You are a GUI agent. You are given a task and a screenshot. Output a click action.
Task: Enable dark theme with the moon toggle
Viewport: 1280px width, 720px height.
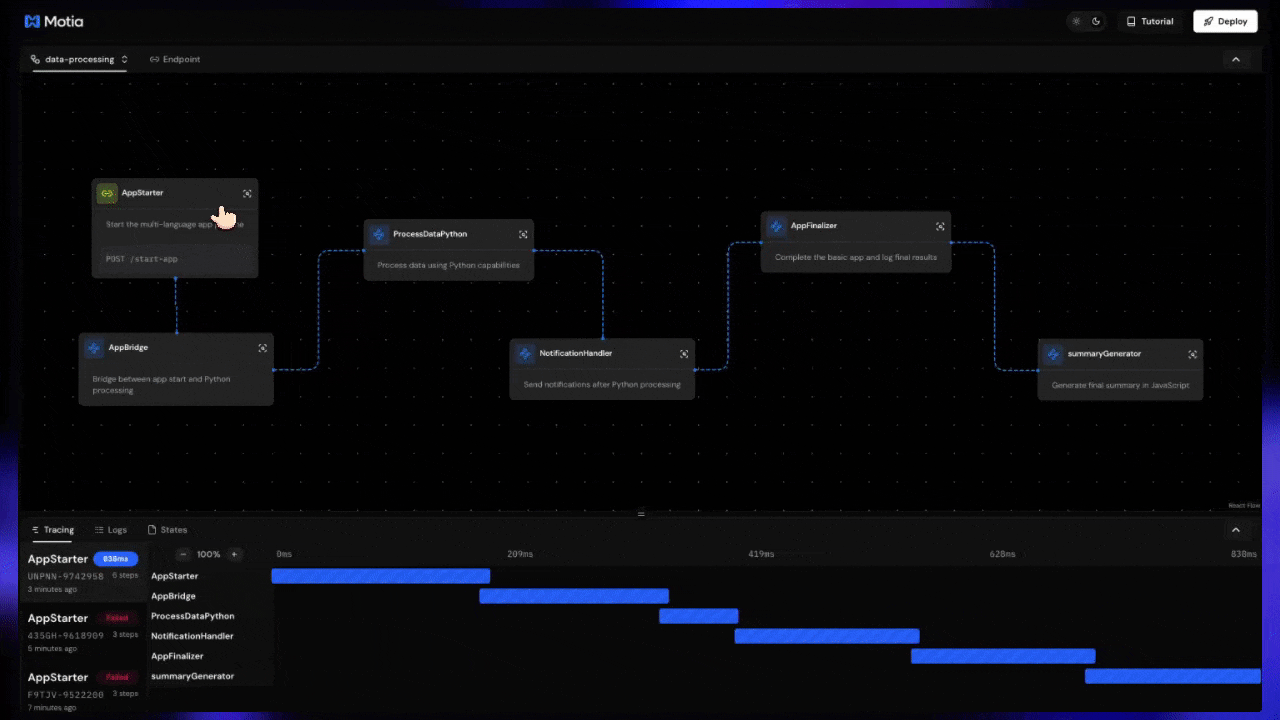[x=1094, y=21]
